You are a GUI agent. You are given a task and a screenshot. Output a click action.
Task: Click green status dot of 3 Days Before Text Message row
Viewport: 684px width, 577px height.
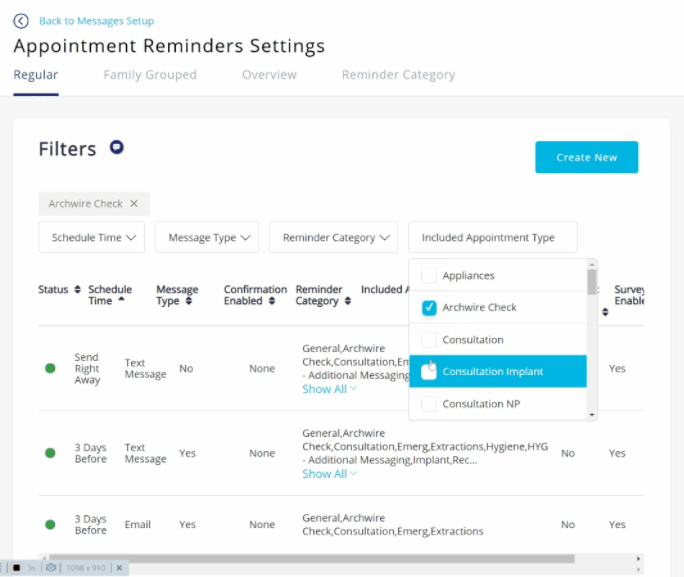click(50, 453)
